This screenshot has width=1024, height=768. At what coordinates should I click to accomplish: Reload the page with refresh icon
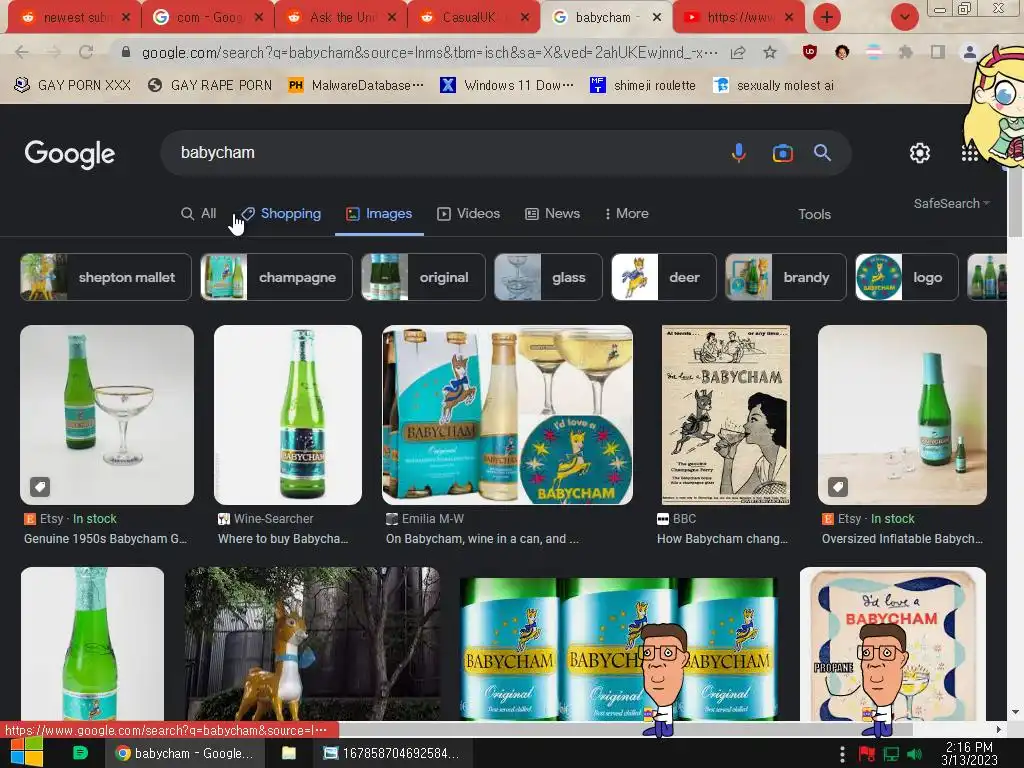click(86, 52)
